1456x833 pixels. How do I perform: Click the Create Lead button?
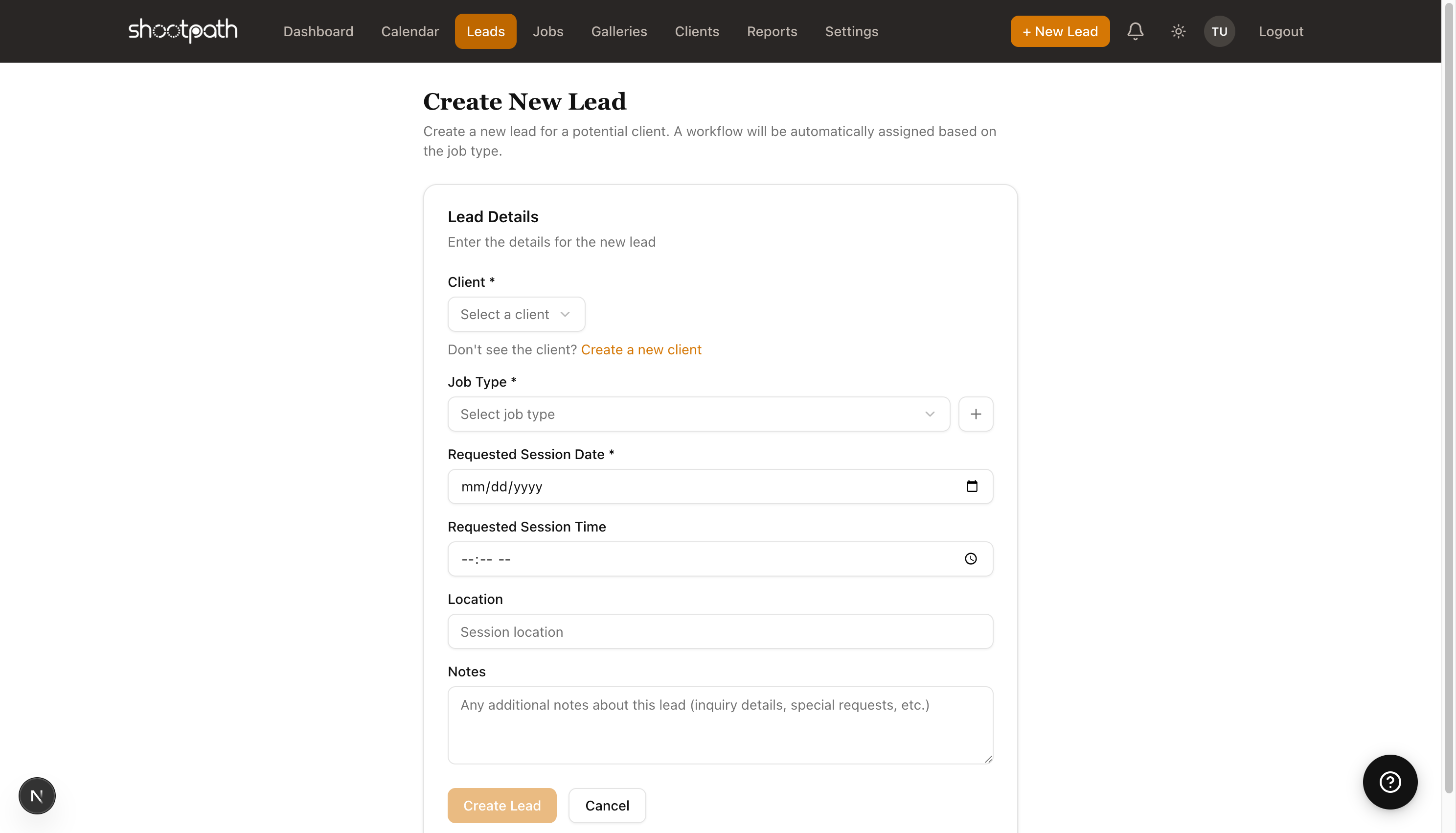pyautogui.click(x=501, y=805)
